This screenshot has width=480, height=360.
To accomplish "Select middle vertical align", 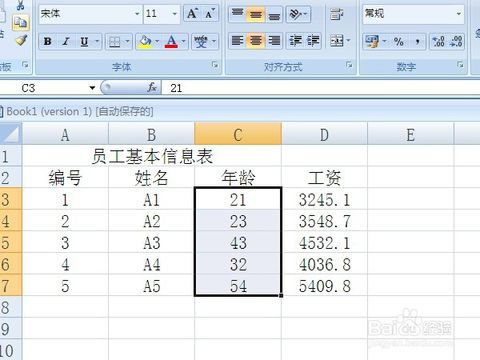I will (x=256, y=14).
